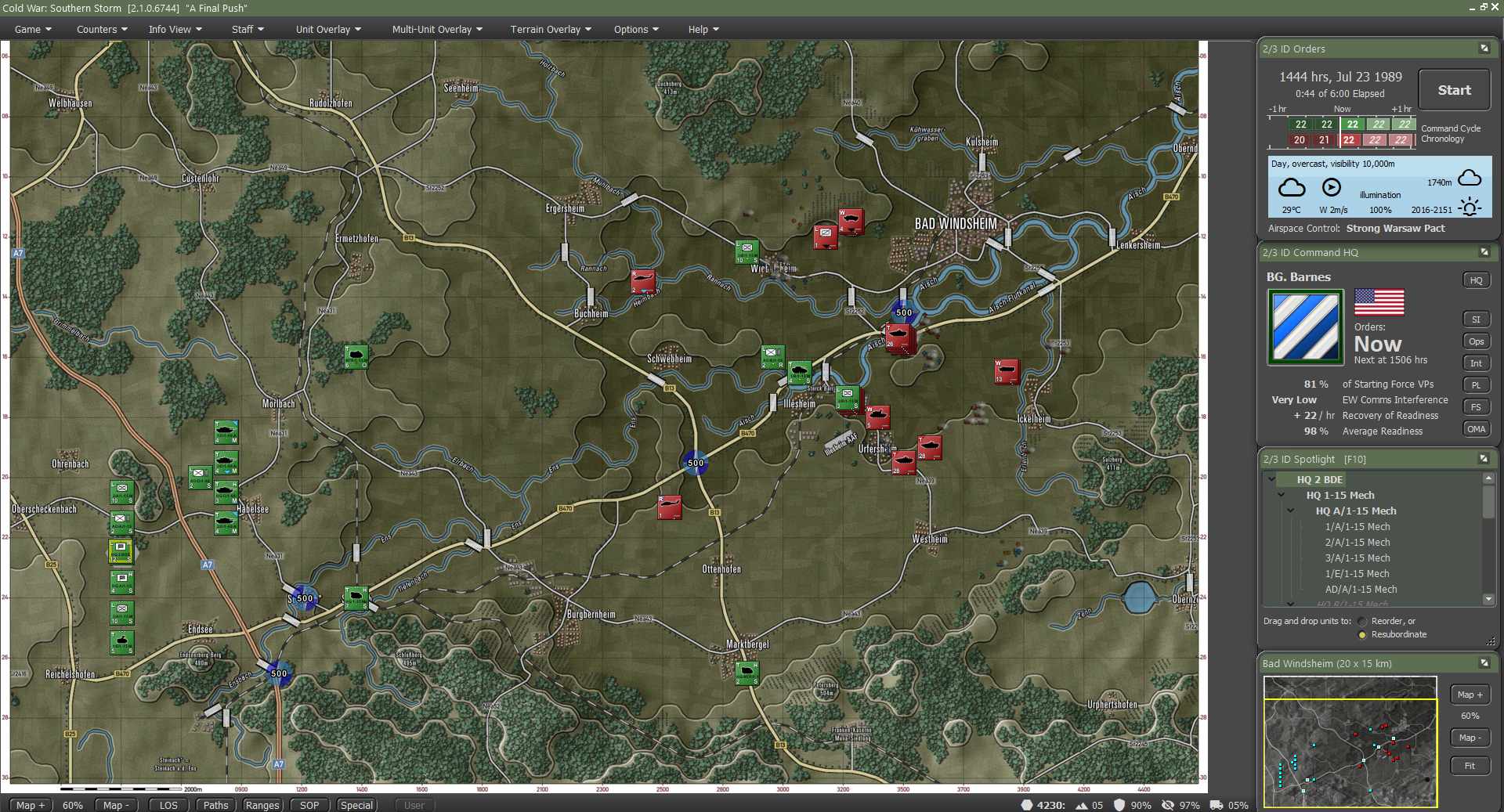The image size is (1504, 812).
Task: Toggle the Ranges display
Action: click(262, 805)
